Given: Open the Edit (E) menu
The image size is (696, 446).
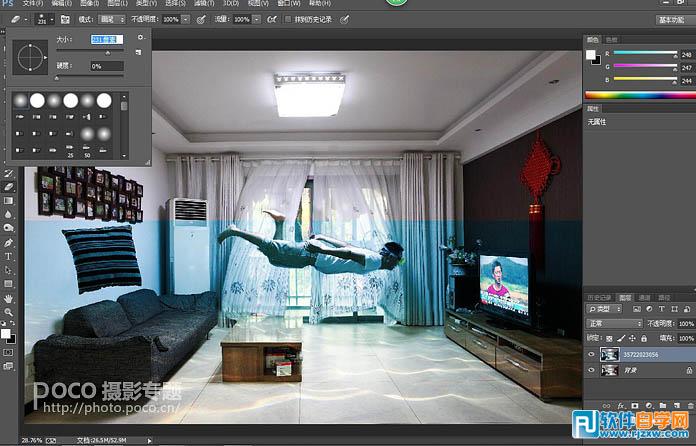Looking at the screenshot, I should (61, 3).
